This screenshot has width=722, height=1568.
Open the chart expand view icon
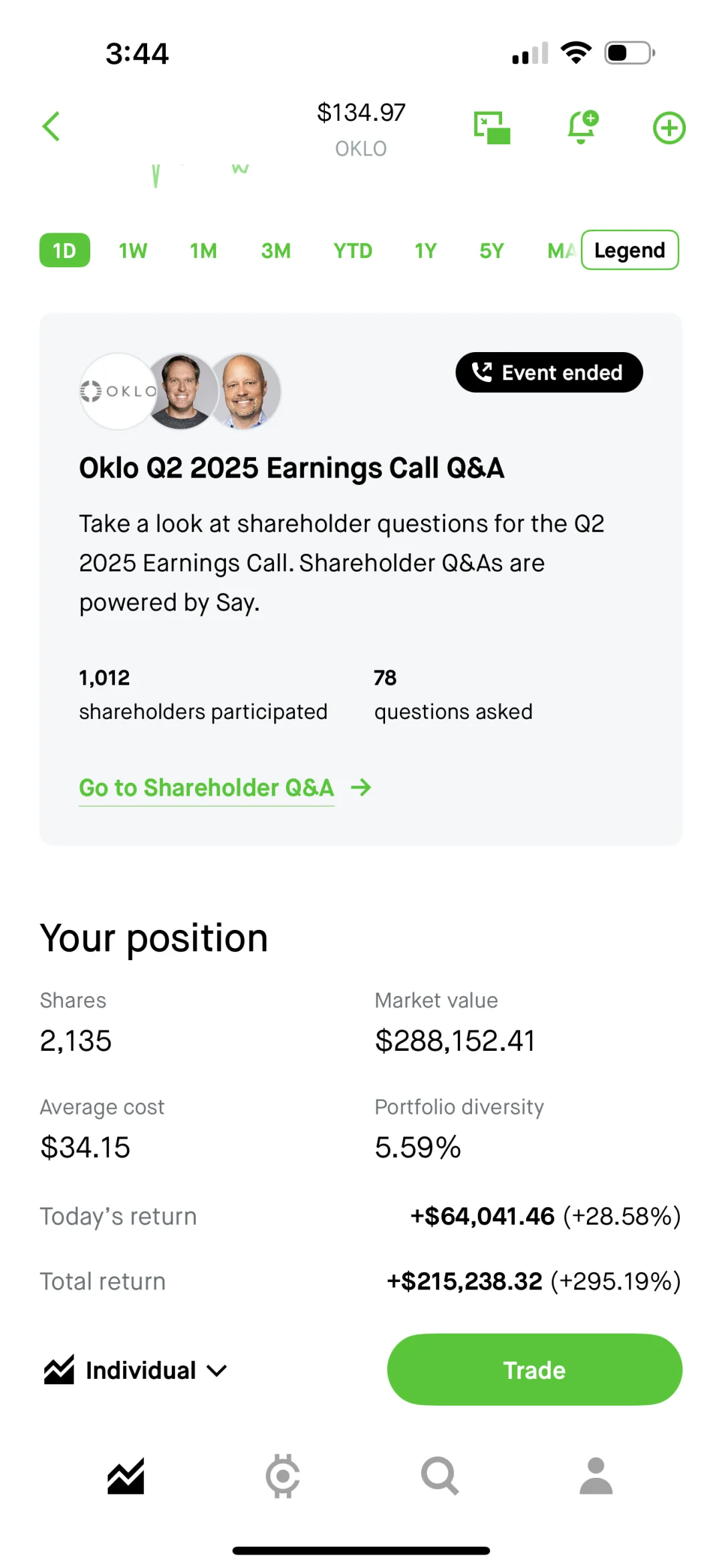tap(492, 128)
